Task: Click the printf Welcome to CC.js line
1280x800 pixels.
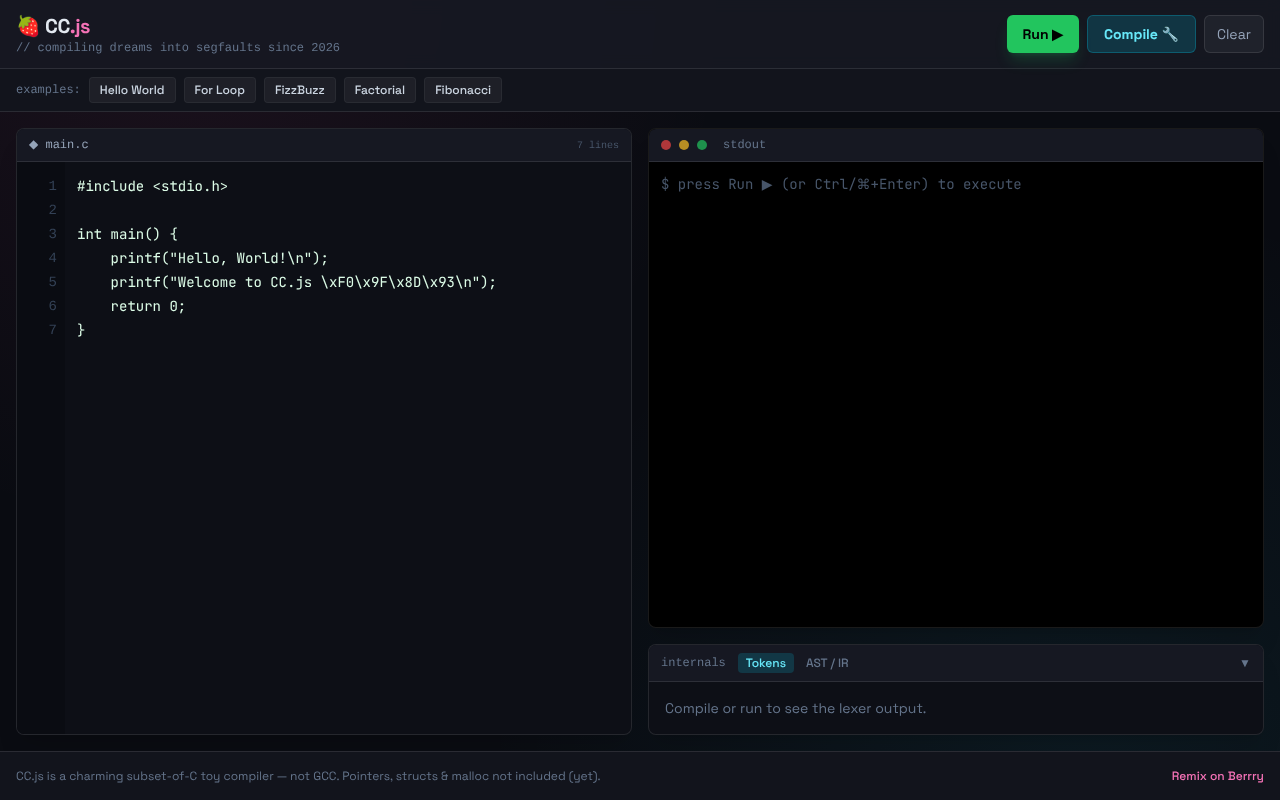Action: [303, 282]
